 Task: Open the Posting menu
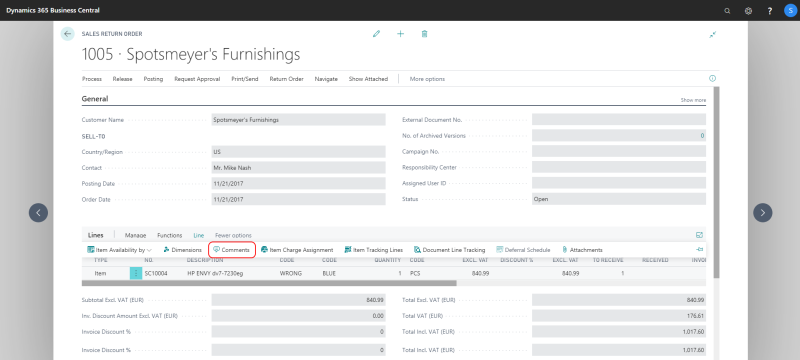pyautogui.click(x=153, y=79)
